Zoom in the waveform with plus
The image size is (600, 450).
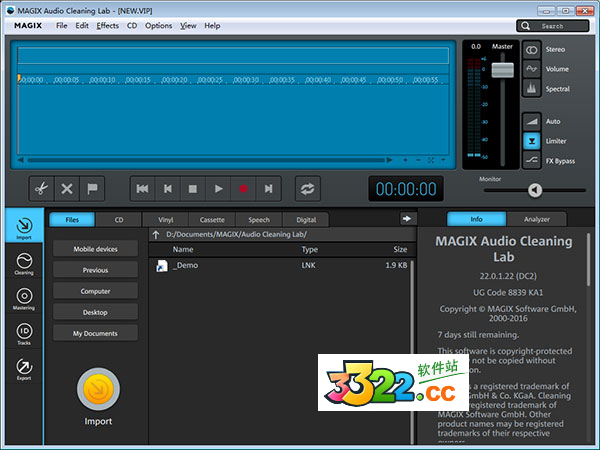(405, 160)
